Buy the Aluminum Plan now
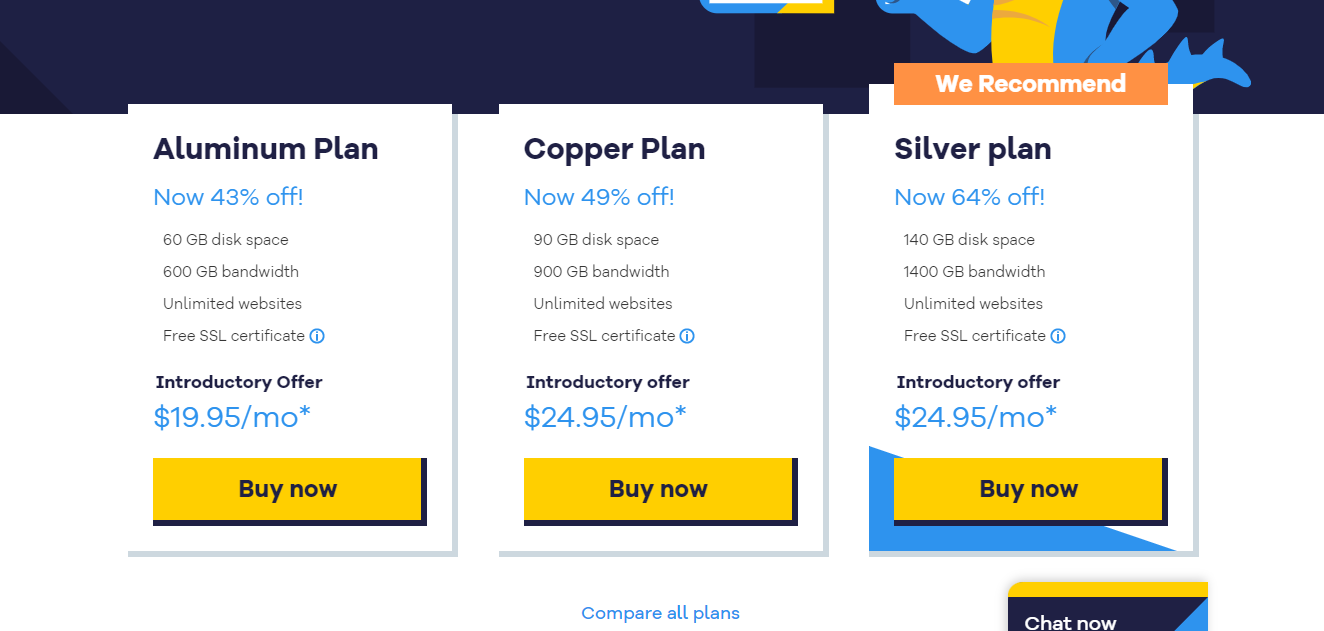Screen dimensions: 1324x631 [288, 489]
